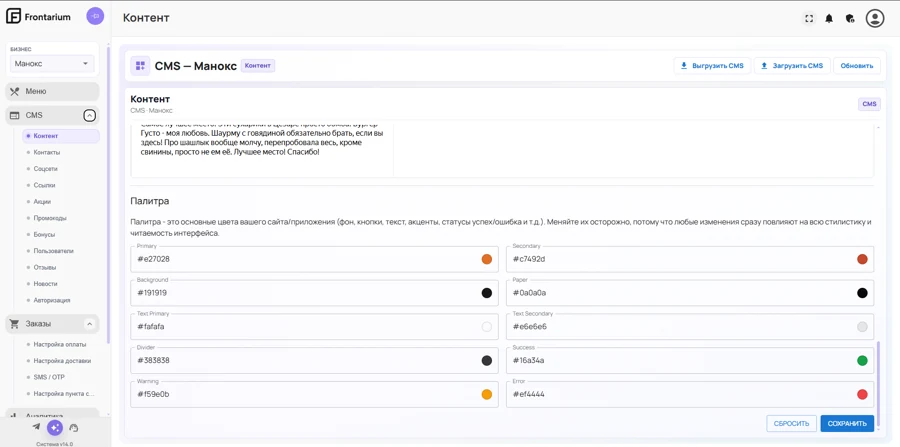Screen dimensions: 900x447
Task: Click Выгрузить CMS button
Action: coord(712,65)
